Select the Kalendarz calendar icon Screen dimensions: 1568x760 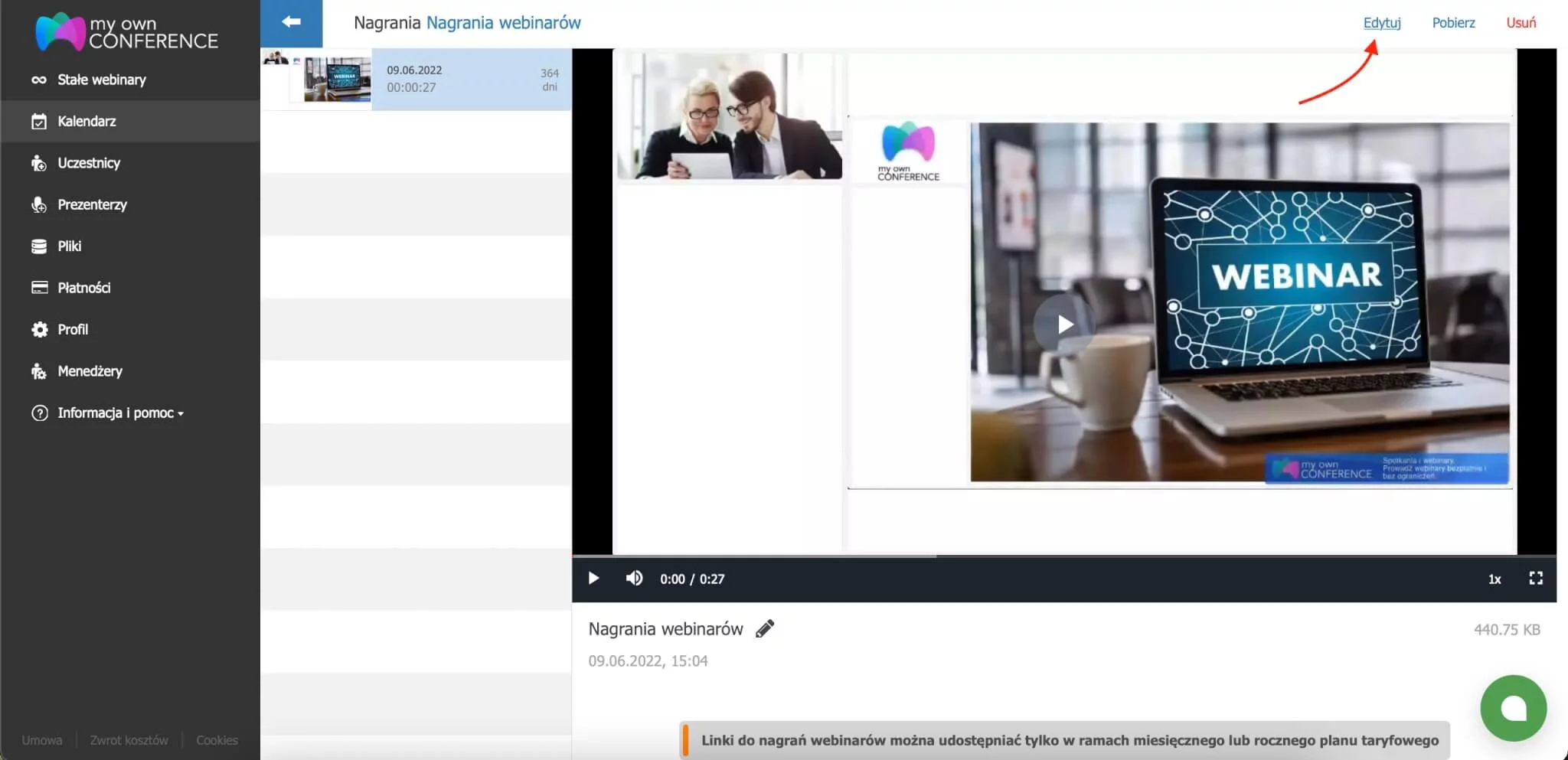(x=39, y=121)
